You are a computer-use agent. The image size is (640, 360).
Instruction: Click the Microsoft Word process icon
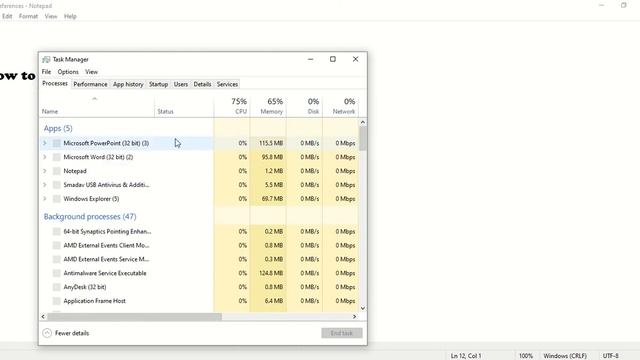pyautogui.click(x=57, y=157)
